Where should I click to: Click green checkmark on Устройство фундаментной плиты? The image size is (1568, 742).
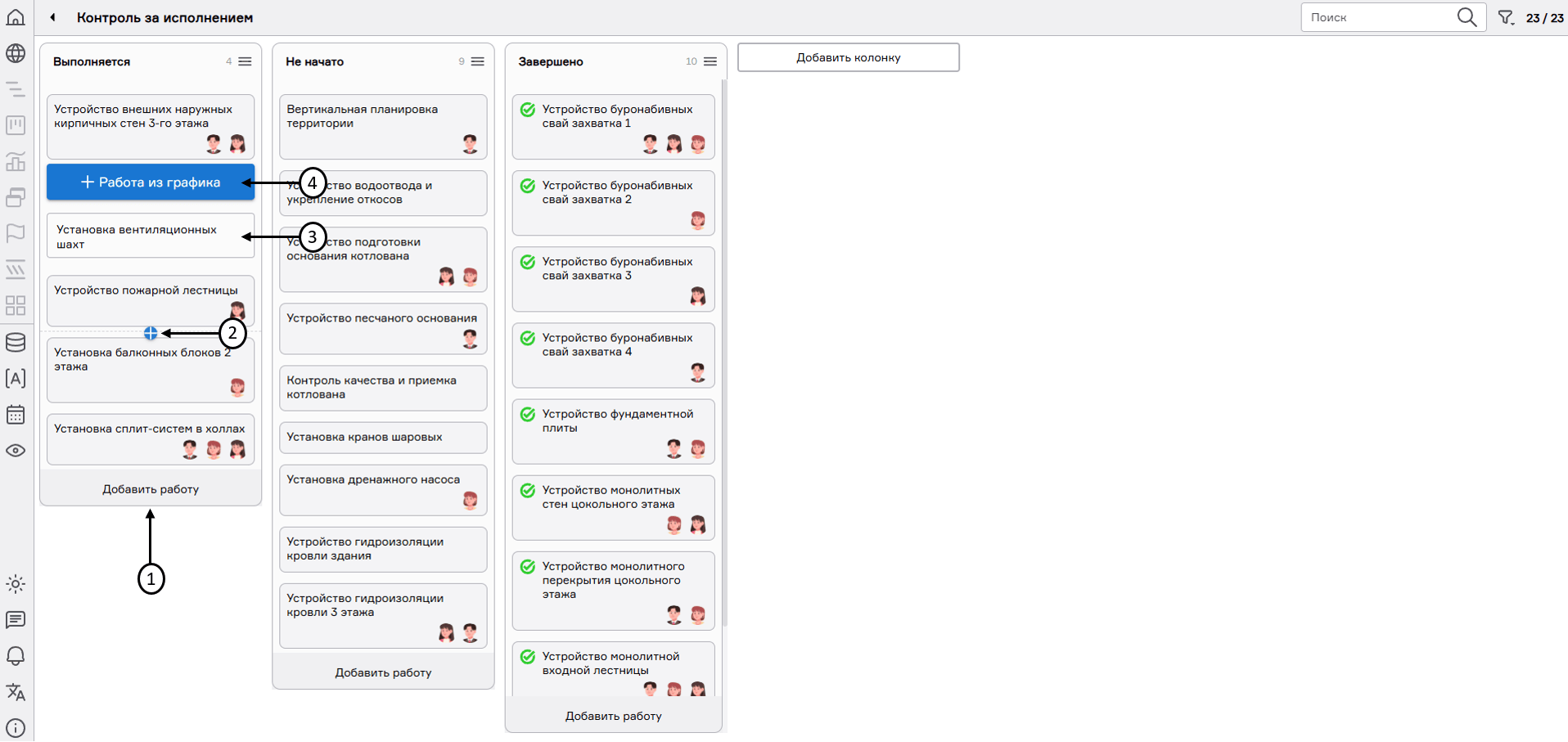(x=528, y=415)
